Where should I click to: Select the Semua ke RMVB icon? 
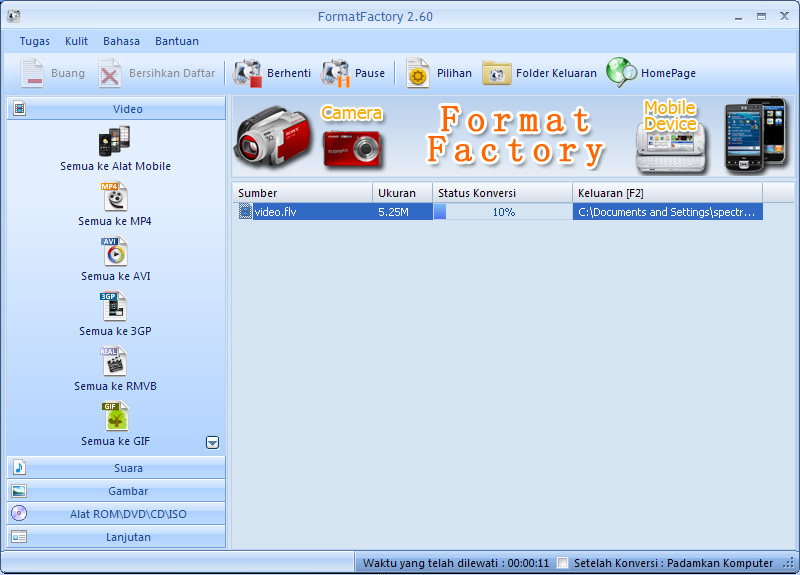[113, 361]
